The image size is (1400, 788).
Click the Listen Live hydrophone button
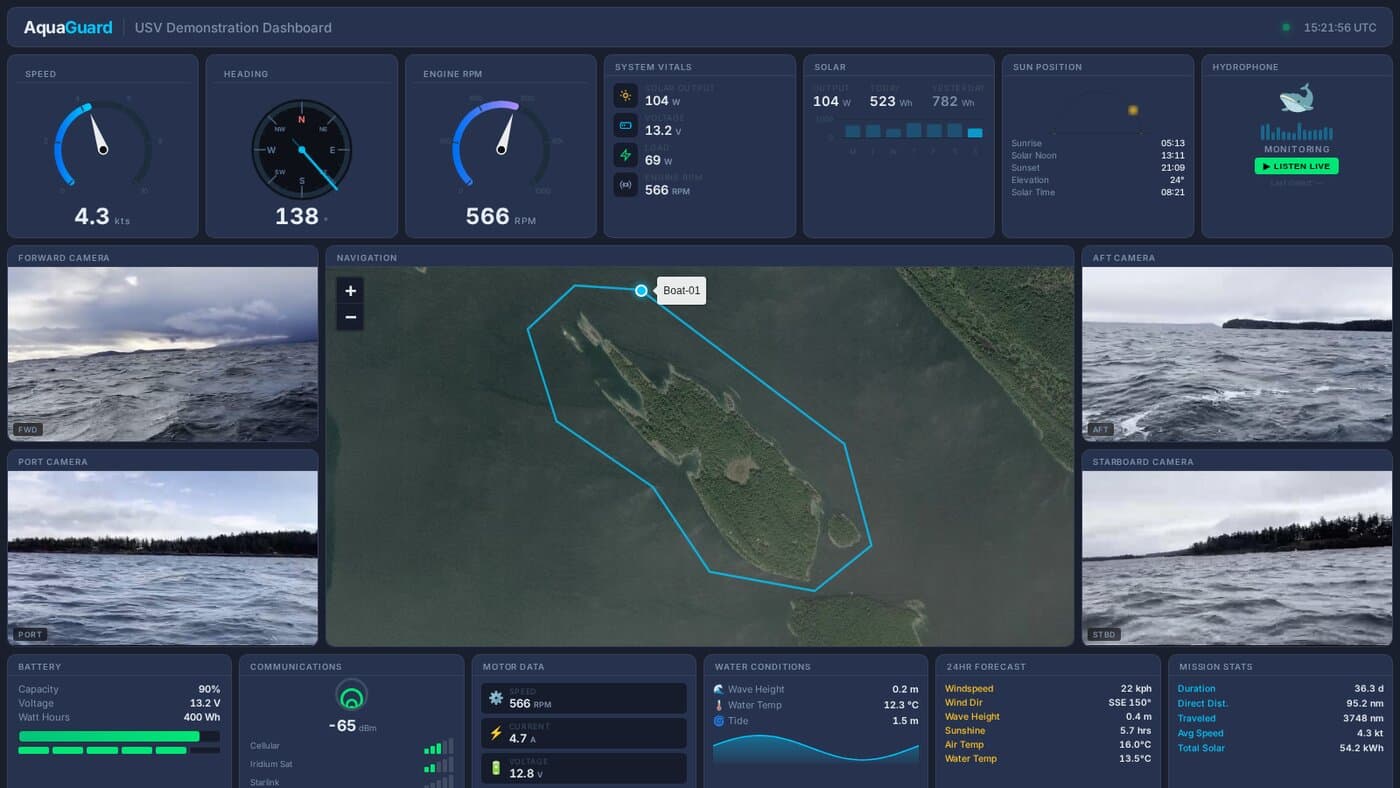click(x=1296, y=166)
